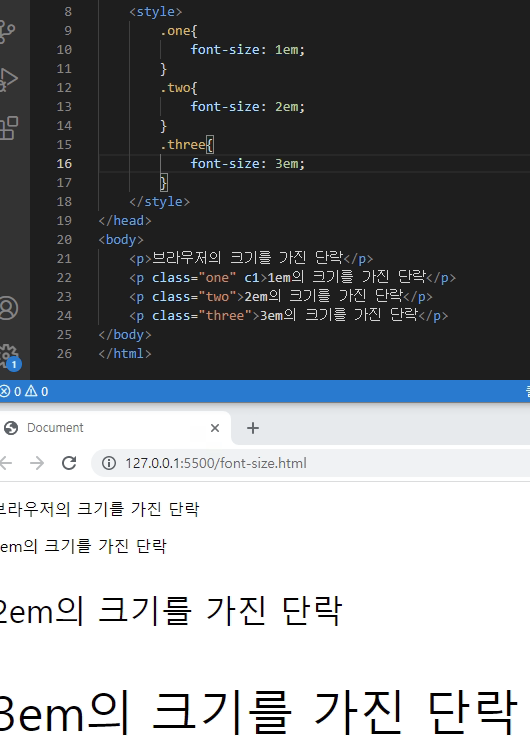Click the opening body tag

point(121,240)
